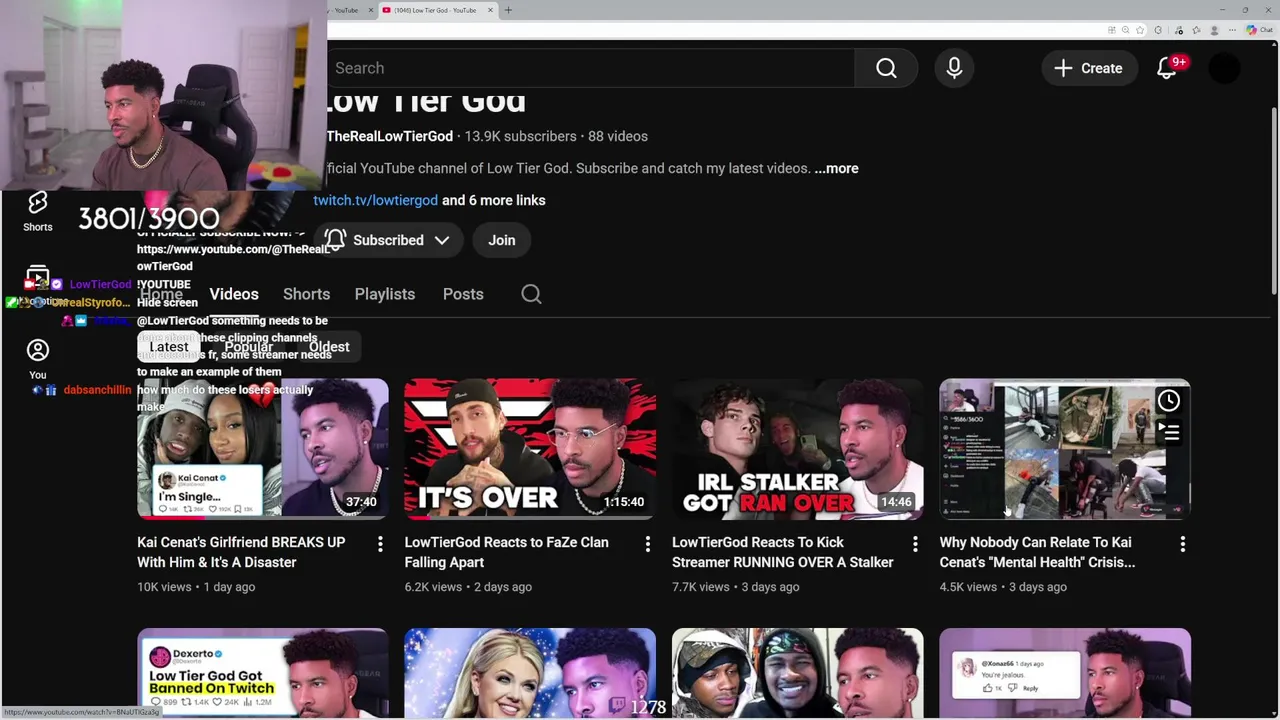Click the '10K views • 1 day ago' text
The width and height of the screenshot is (1280, 720).
(x=196, y=587)
